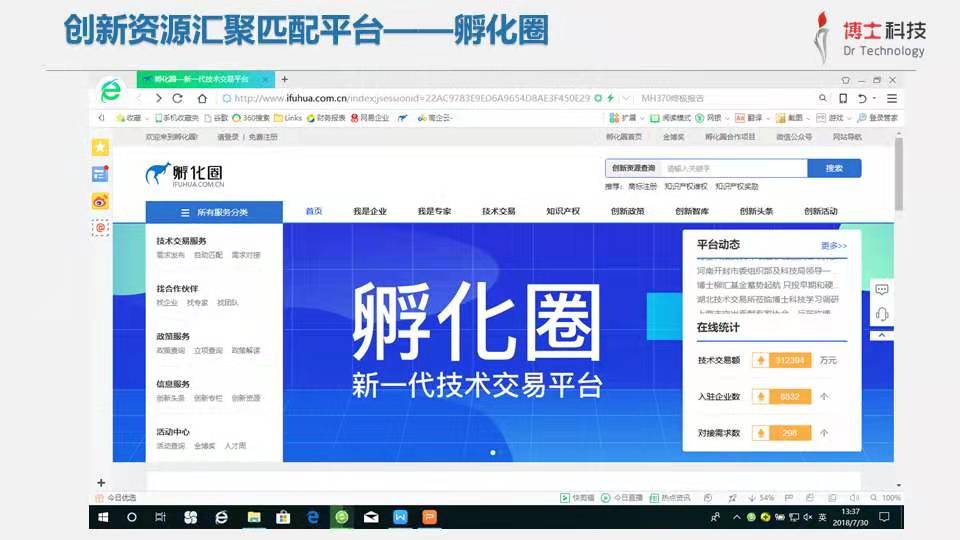Select the carousel dot indicator on banner
This screenshot has height=540, width=960.
(x=493, y=452)
